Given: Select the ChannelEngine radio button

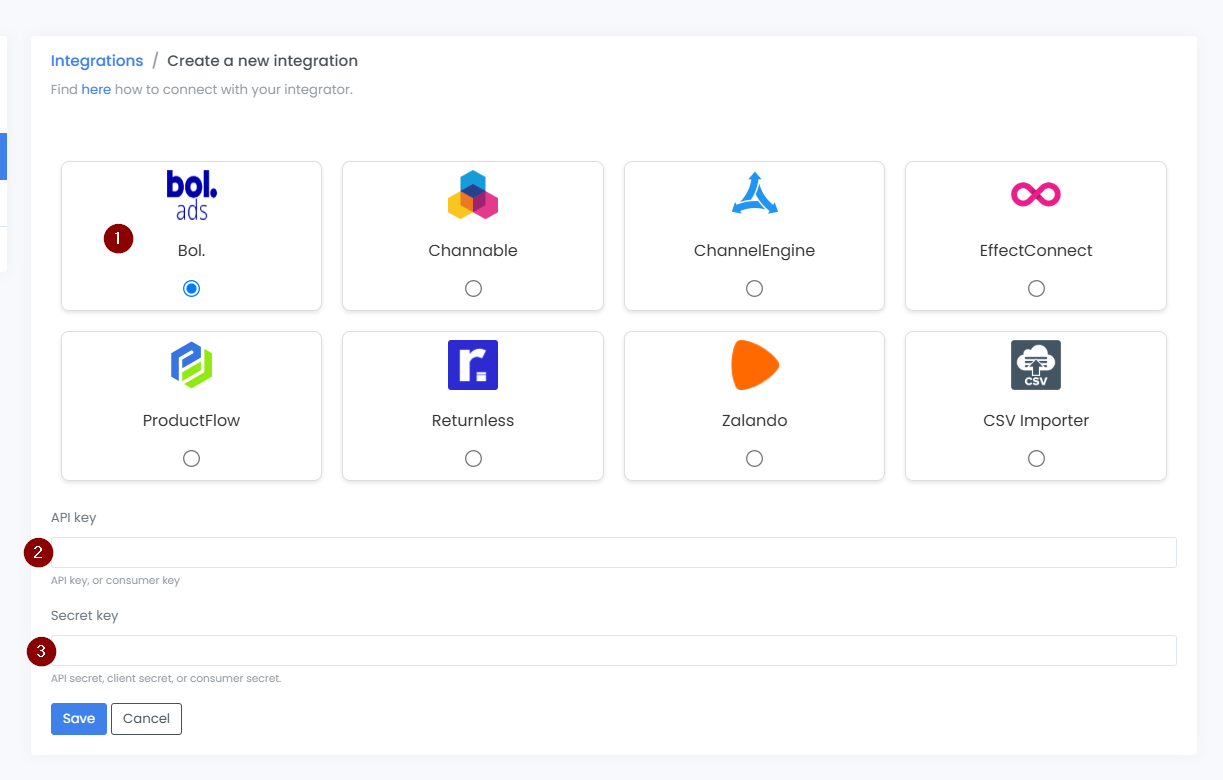Looking at the screenshot, I should click(754, 288).
